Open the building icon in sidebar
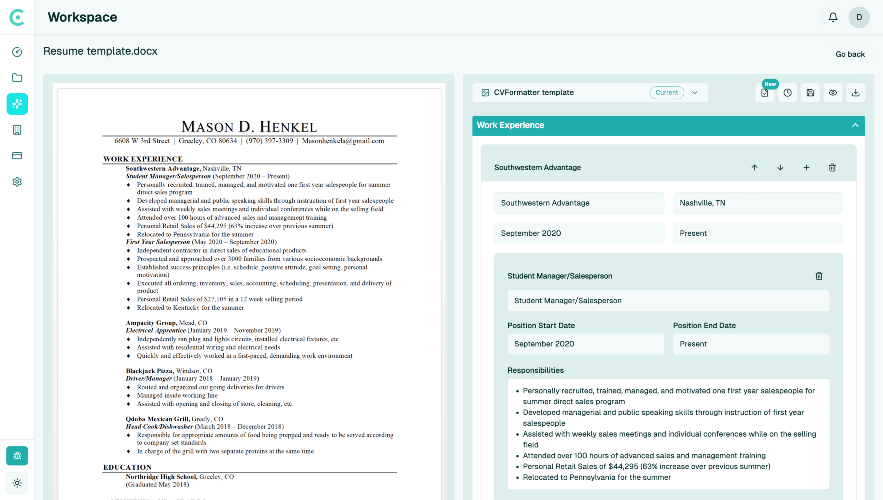 [x=17, y=130]
